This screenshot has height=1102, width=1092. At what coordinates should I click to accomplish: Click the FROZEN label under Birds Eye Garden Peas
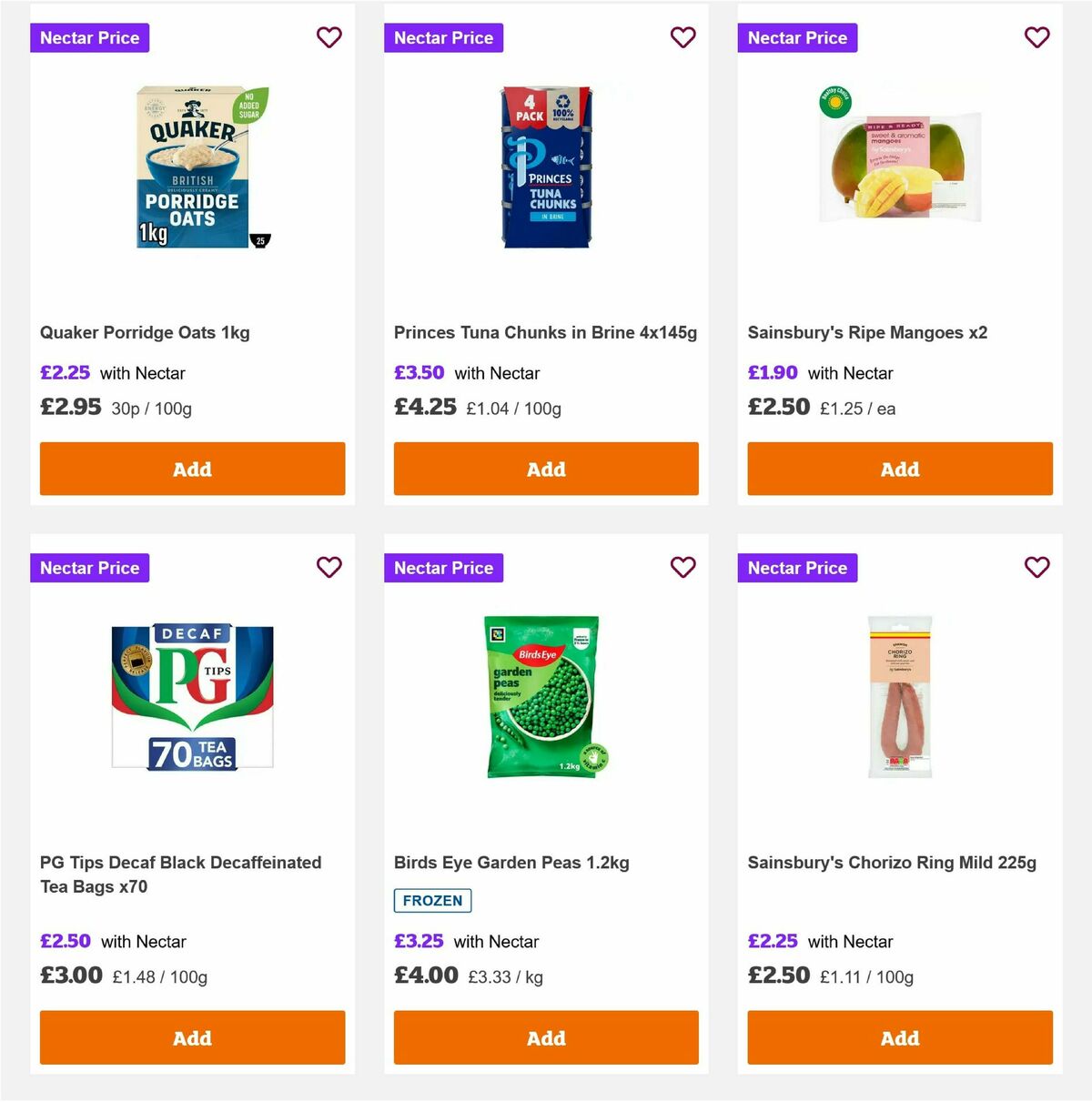(432, 900)
